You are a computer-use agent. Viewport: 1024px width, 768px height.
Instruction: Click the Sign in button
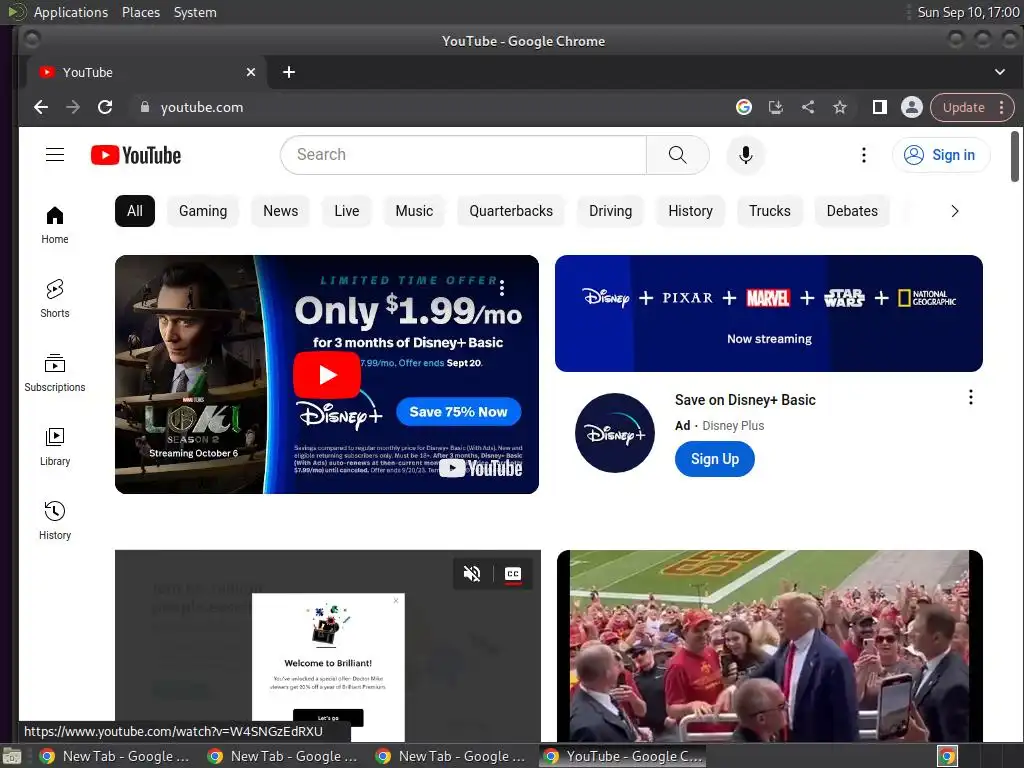click(941, 155)
